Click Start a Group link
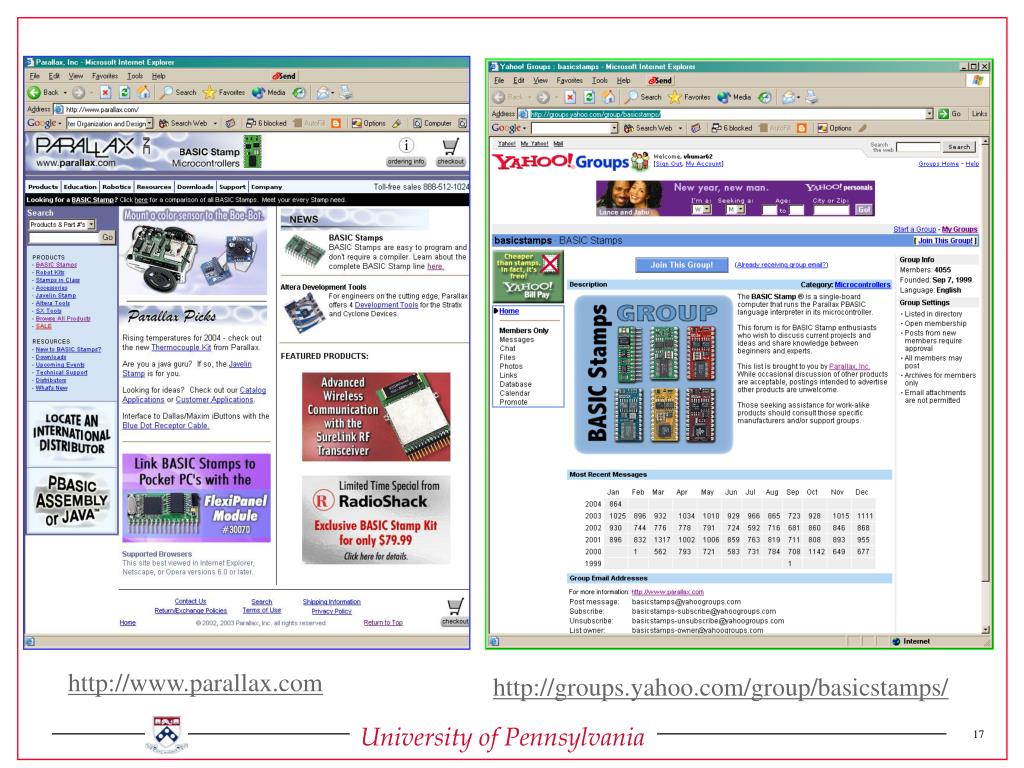 click(x=914, y=229)
